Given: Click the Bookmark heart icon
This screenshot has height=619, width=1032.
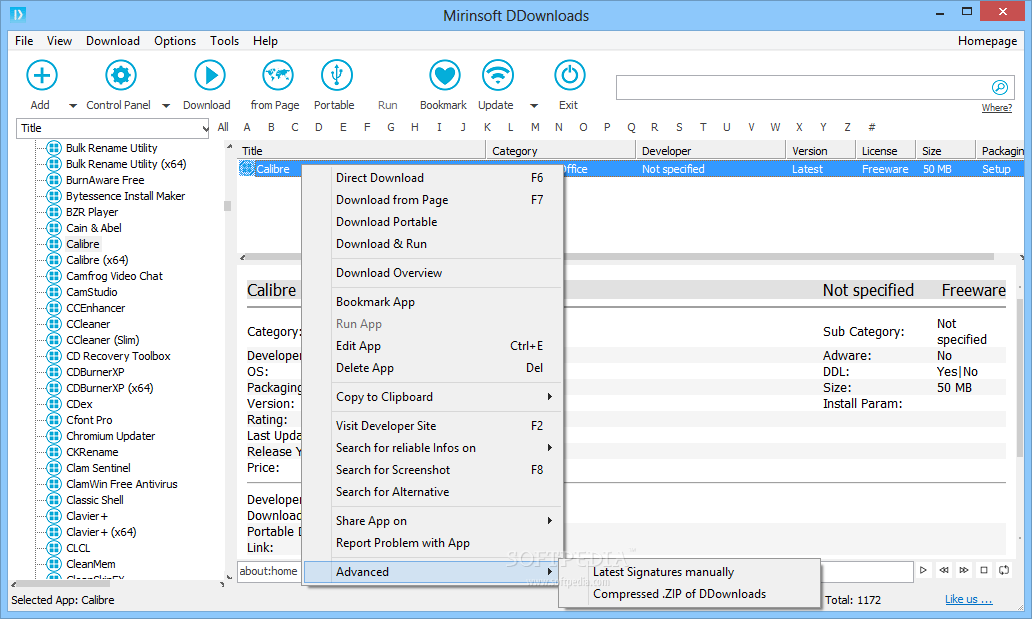Looking at the screenshot, I should [x=445, y=76].
